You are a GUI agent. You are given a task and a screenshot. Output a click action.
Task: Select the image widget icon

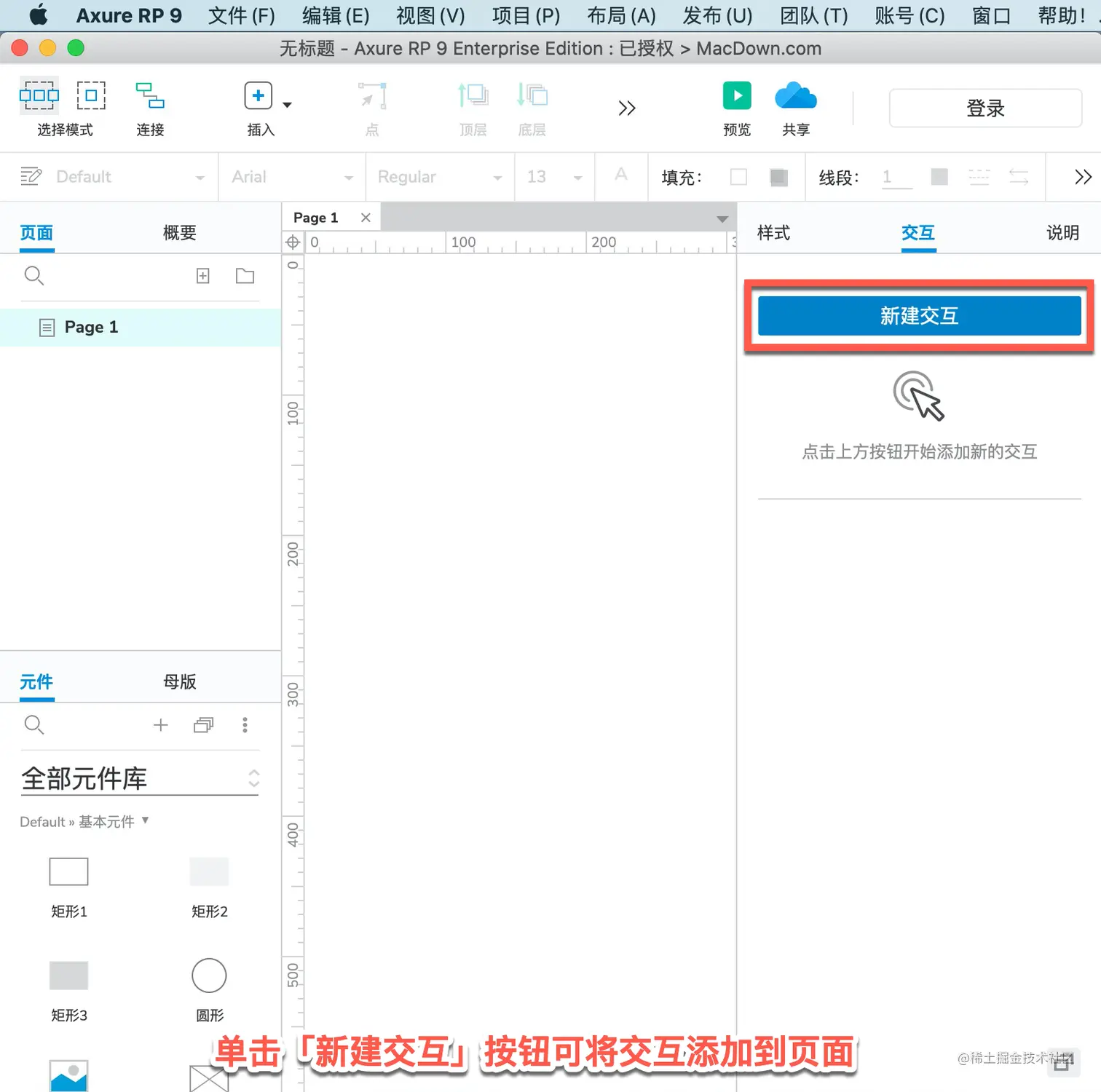68,1076
